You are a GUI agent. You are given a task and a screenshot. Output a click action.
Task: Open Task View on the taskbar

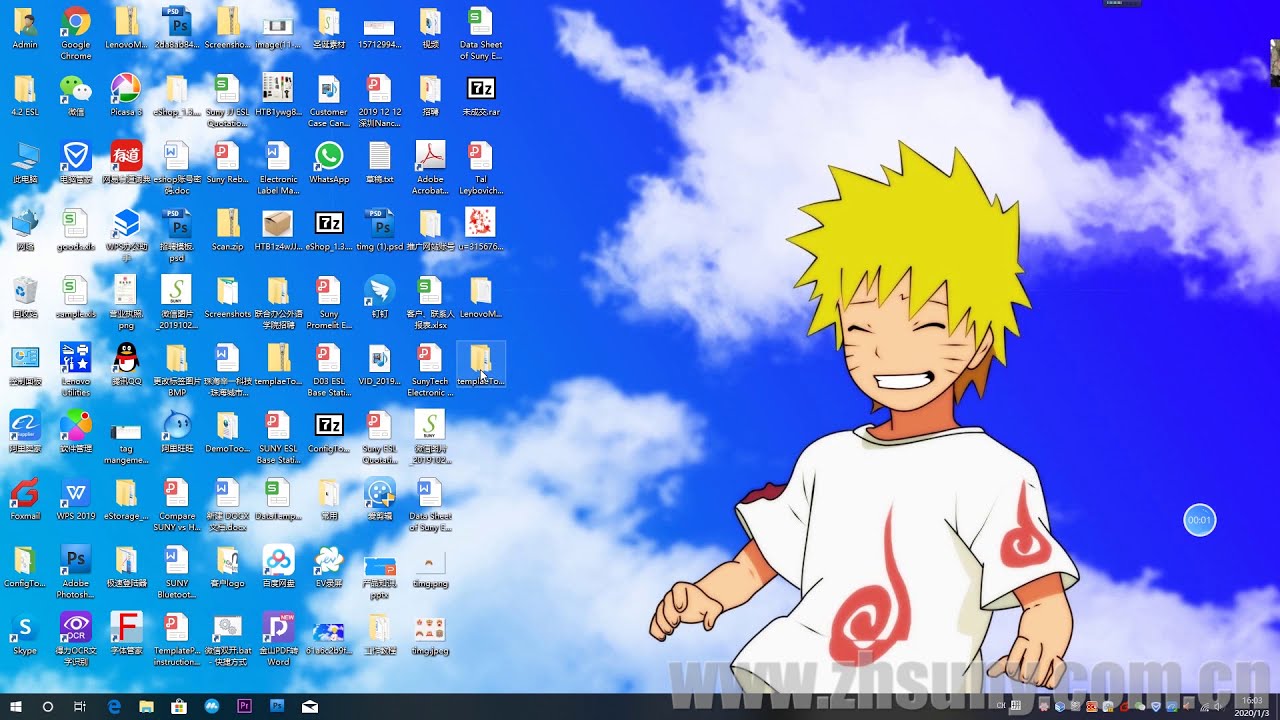(80, 706)
